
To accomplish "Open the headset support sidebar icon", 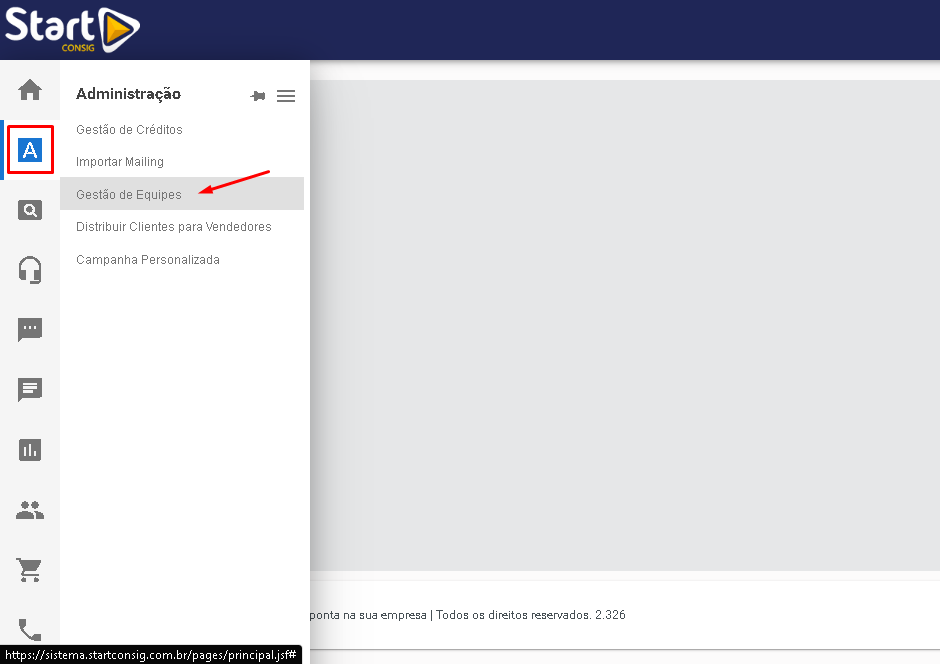I will (30, 270).
